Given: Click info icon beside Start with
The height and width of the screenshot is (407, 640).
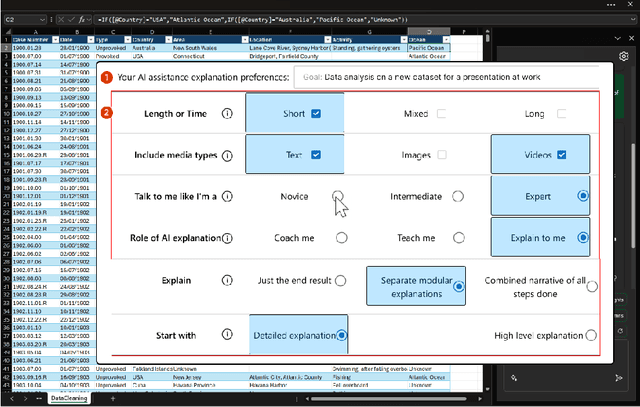Looking at the screenshot, I should pos(227,335).
